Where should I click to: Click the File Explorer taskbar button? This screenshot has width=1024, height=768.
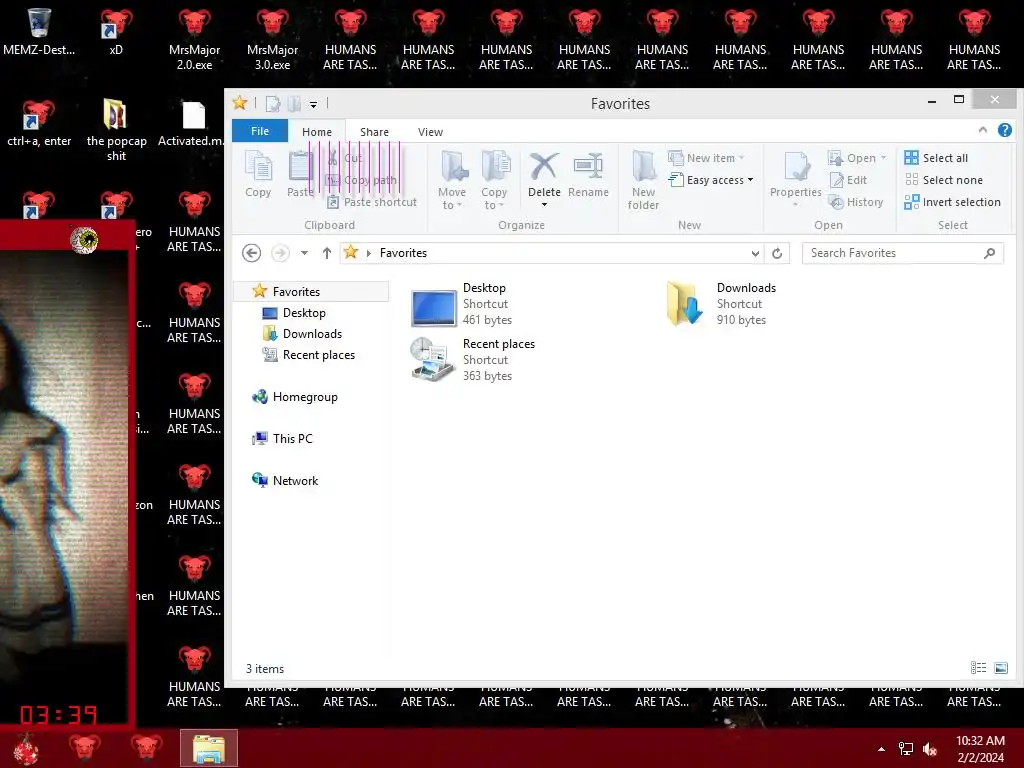[209, 748]
